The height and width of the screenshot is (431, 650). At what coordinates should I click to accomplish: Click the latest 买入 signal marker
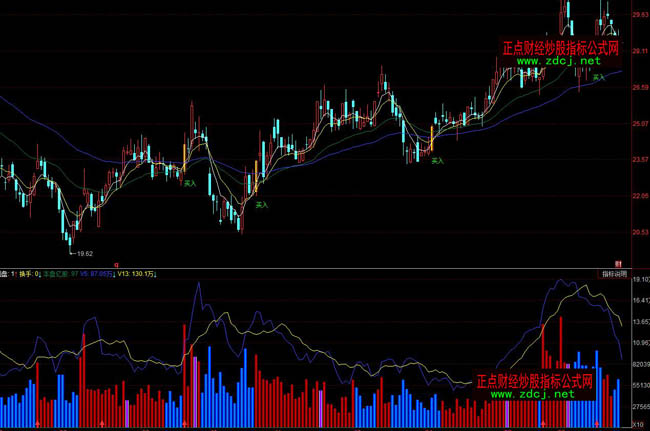[599, 77]
